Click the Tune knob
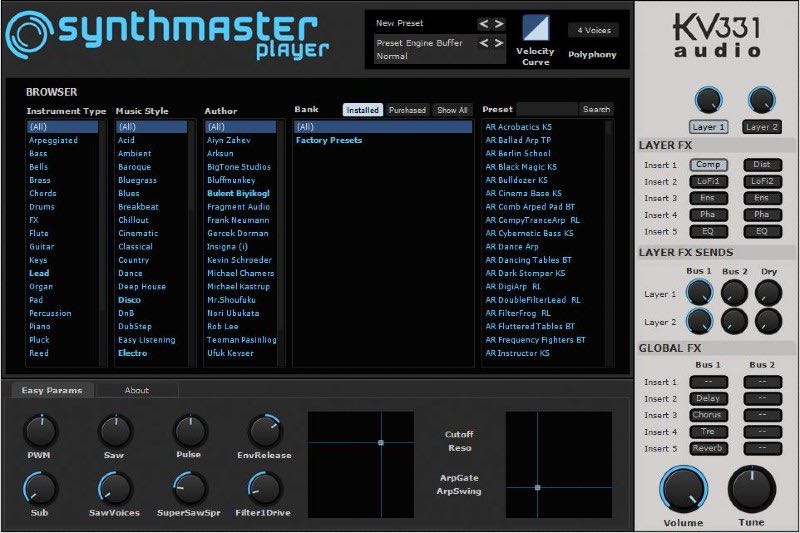This screenshot has height=533, width=800. 751,490
